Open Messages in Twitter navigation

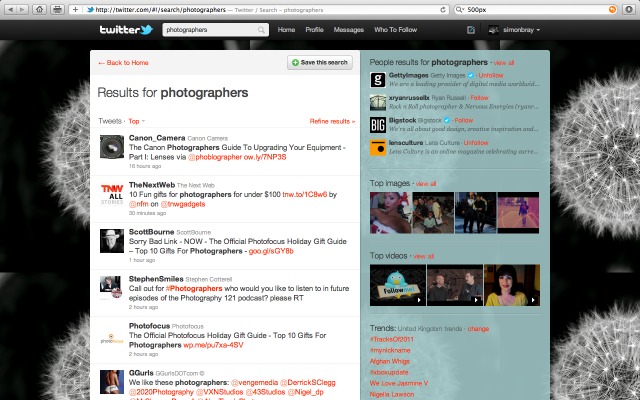point(349,30)
